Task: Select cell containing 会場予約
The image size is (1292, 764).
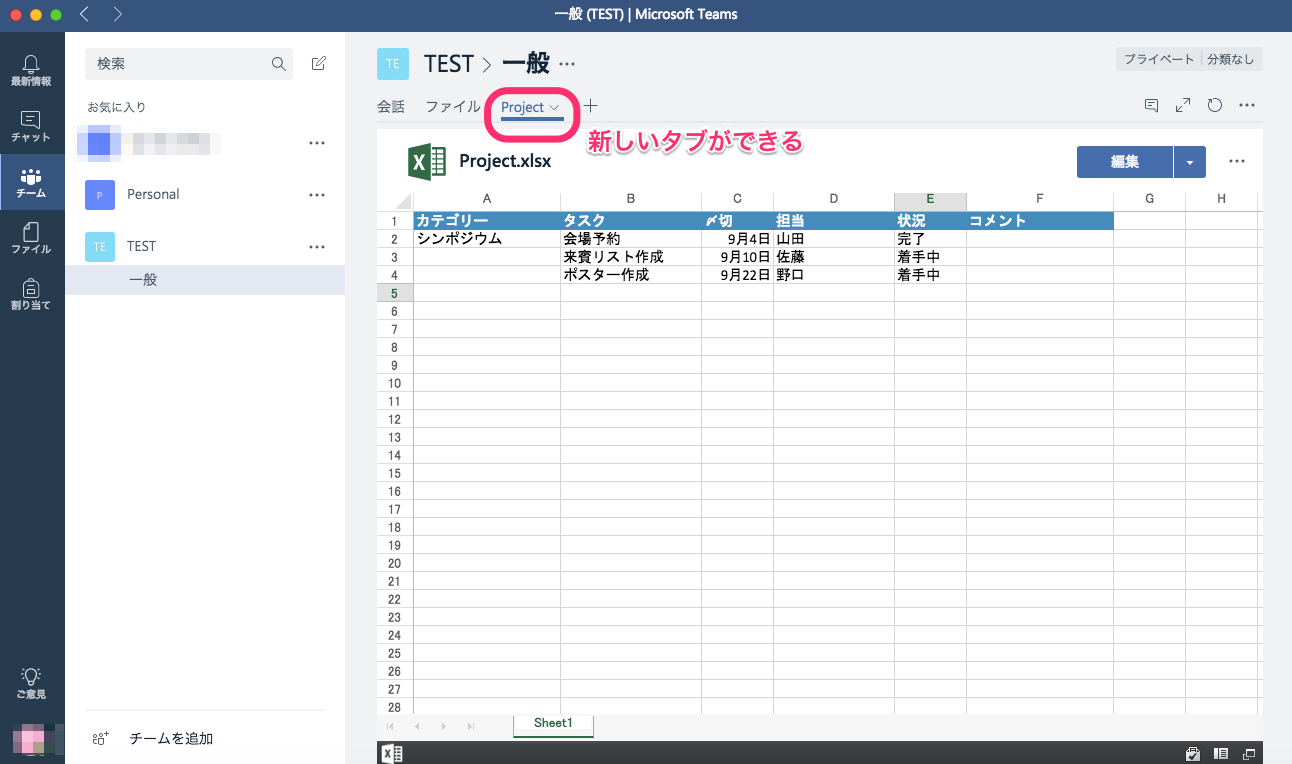Action: (631, 239)
